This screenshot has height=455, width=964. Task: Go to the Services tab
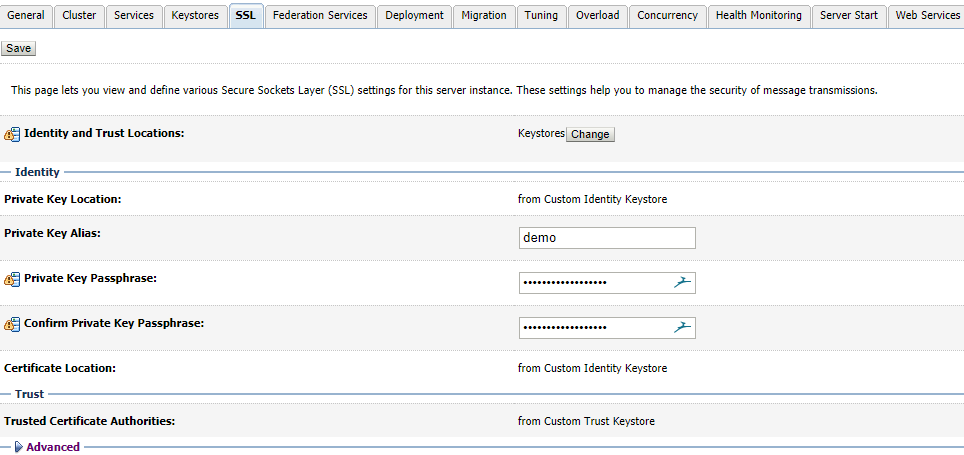click(x=133, y=16)
